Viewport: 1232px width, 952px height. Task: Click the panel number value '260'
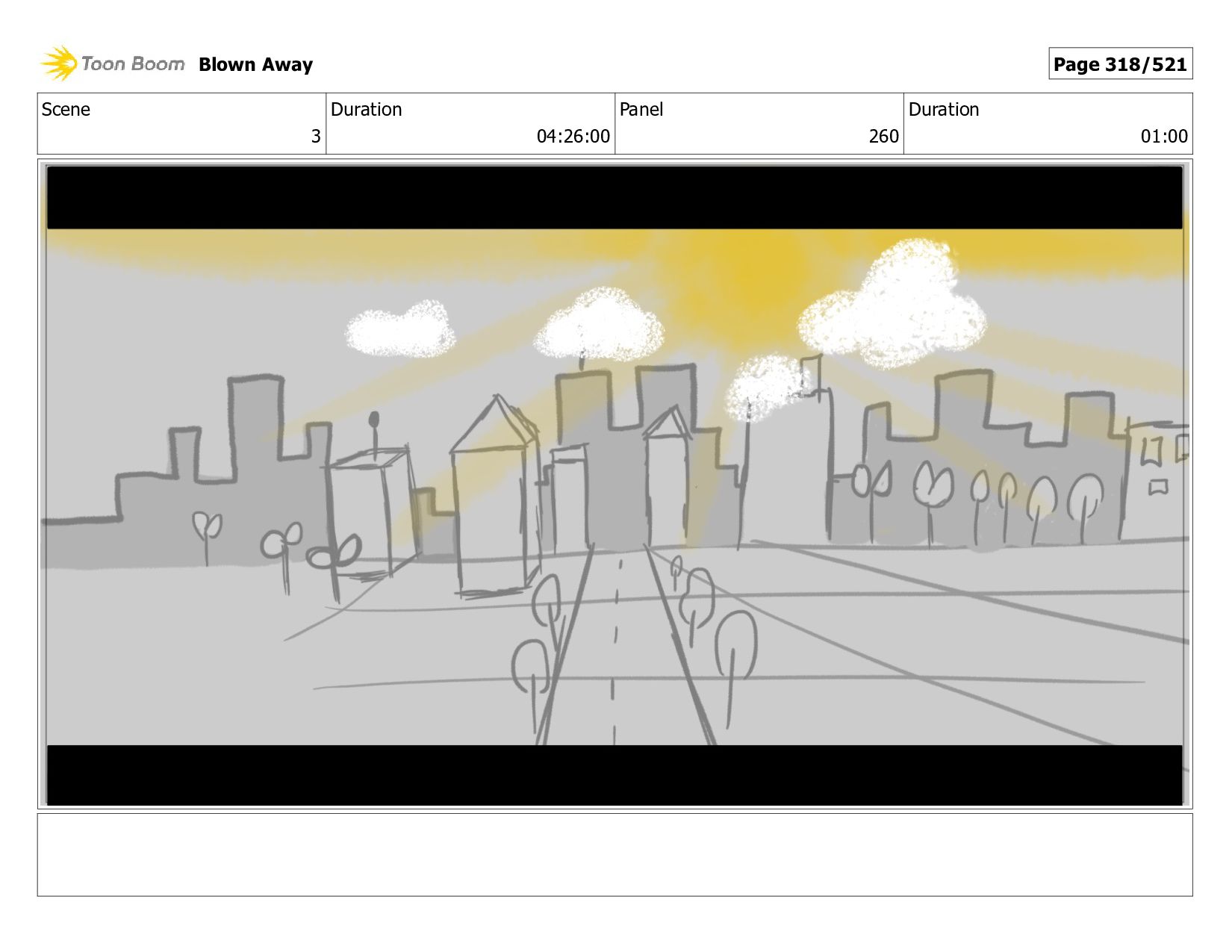pyautogui.click(x=883, y=137)
